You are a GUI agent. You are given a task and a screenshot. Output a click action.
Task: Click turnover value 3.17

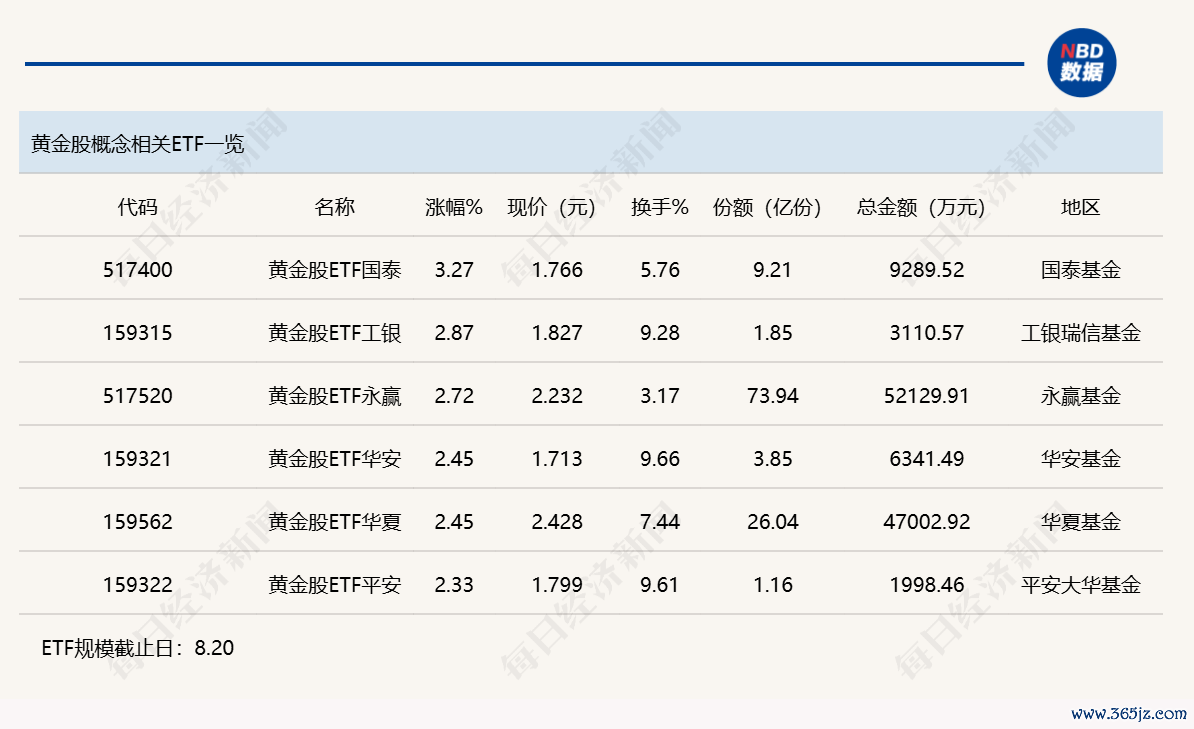click(659, 396)
